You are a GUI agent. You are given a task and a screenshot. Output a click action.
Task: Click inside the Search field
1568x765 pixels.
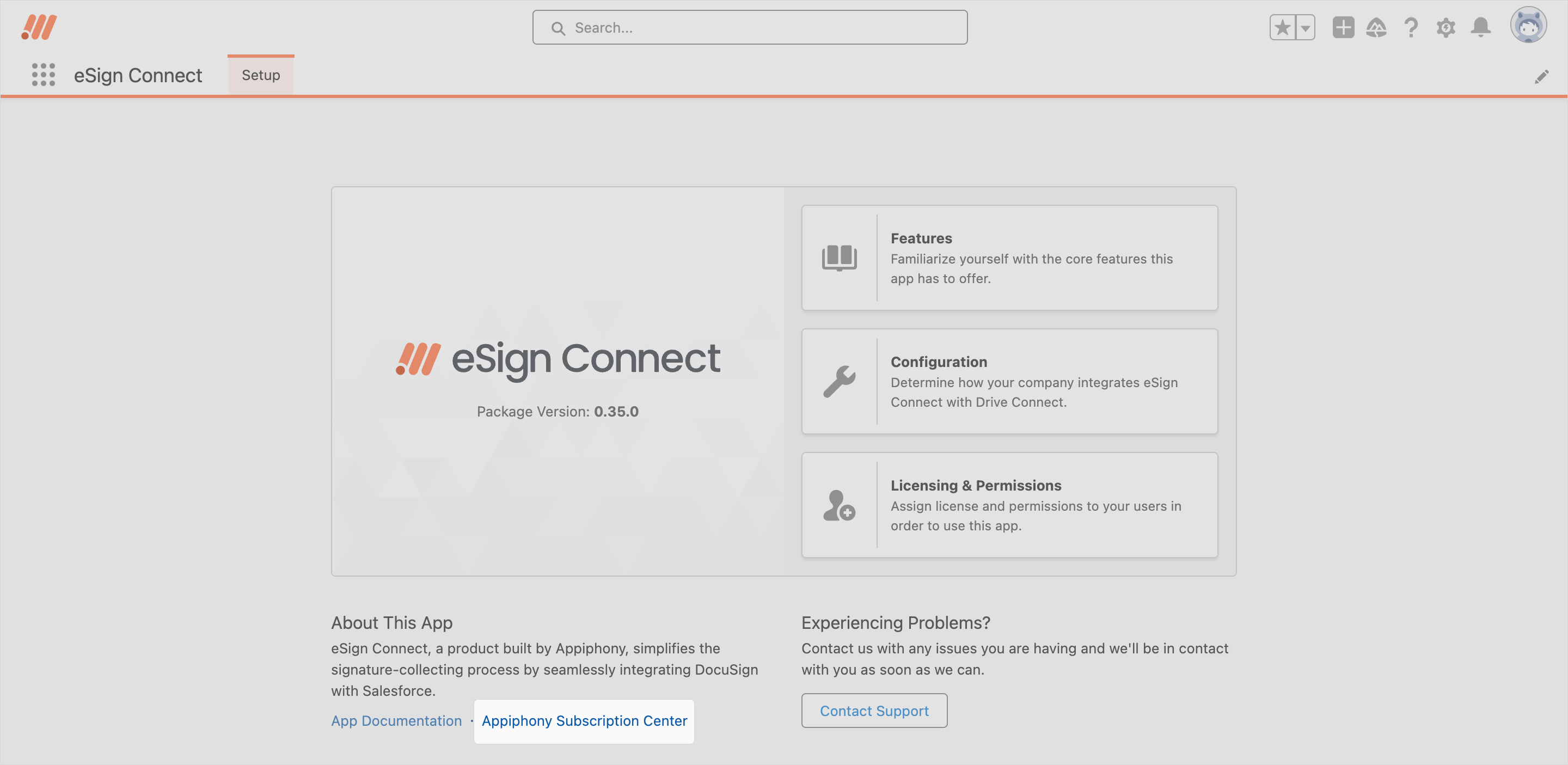pos(750,27)
